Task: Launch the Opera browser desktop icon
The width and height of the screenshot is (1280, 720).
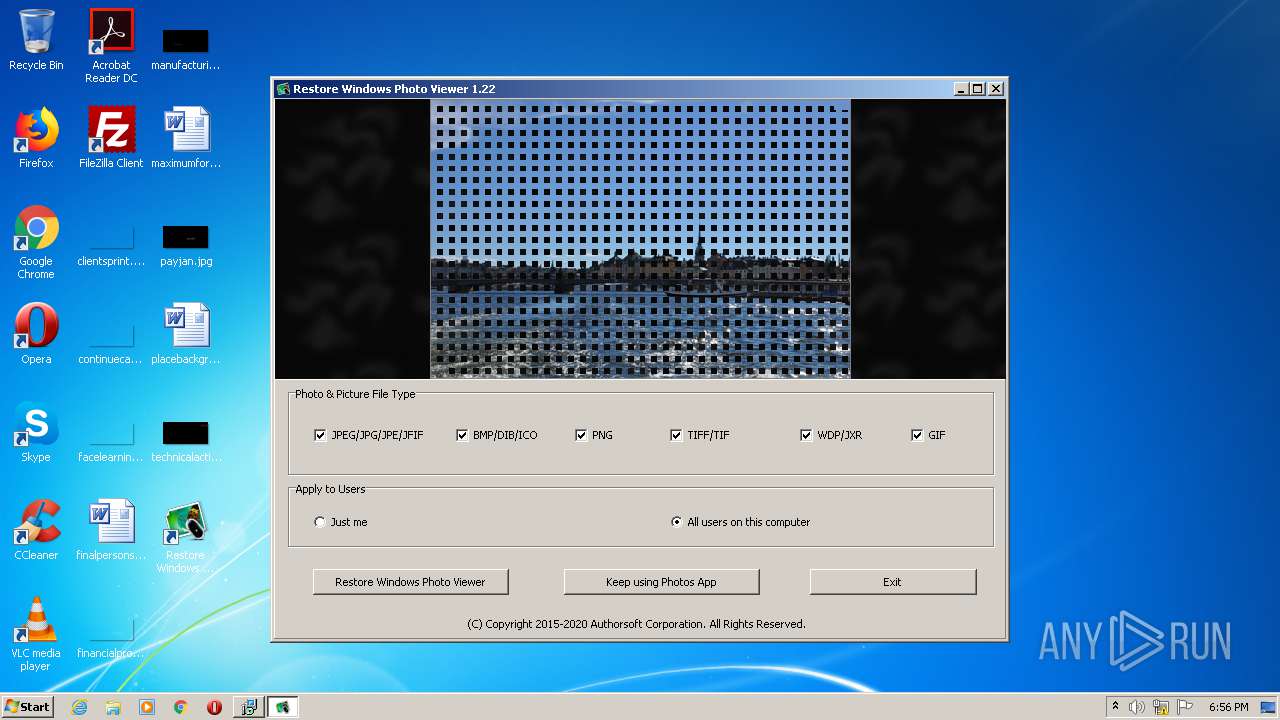Action: pyautogui.click(x=36, y=334)
